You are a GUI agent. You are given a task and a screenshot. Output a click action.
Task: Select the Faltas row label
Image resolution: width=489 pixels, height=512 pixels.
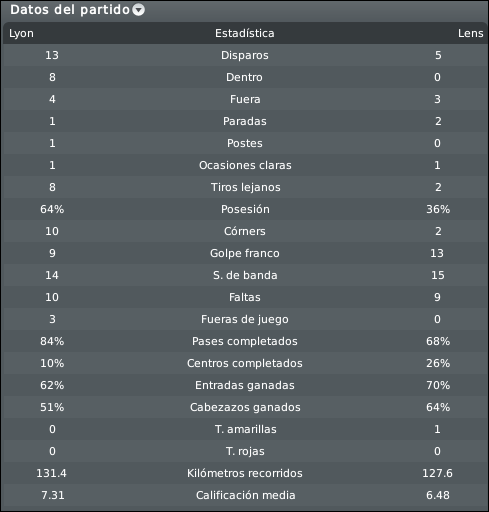pos(245,297)
